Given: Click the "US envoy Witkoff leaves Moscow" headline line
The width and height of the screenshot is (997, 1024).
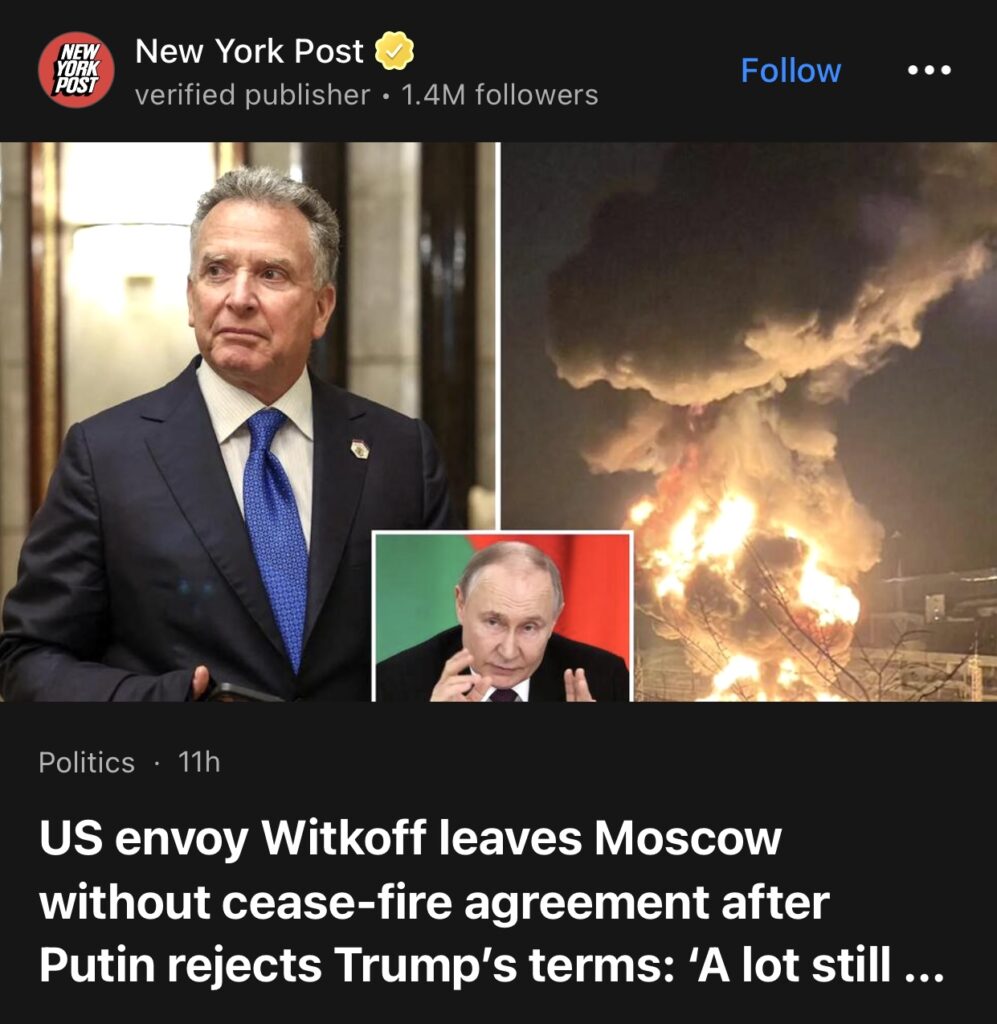Looking at the screenshot, I should pyautogui.click(x=410, y=839).
